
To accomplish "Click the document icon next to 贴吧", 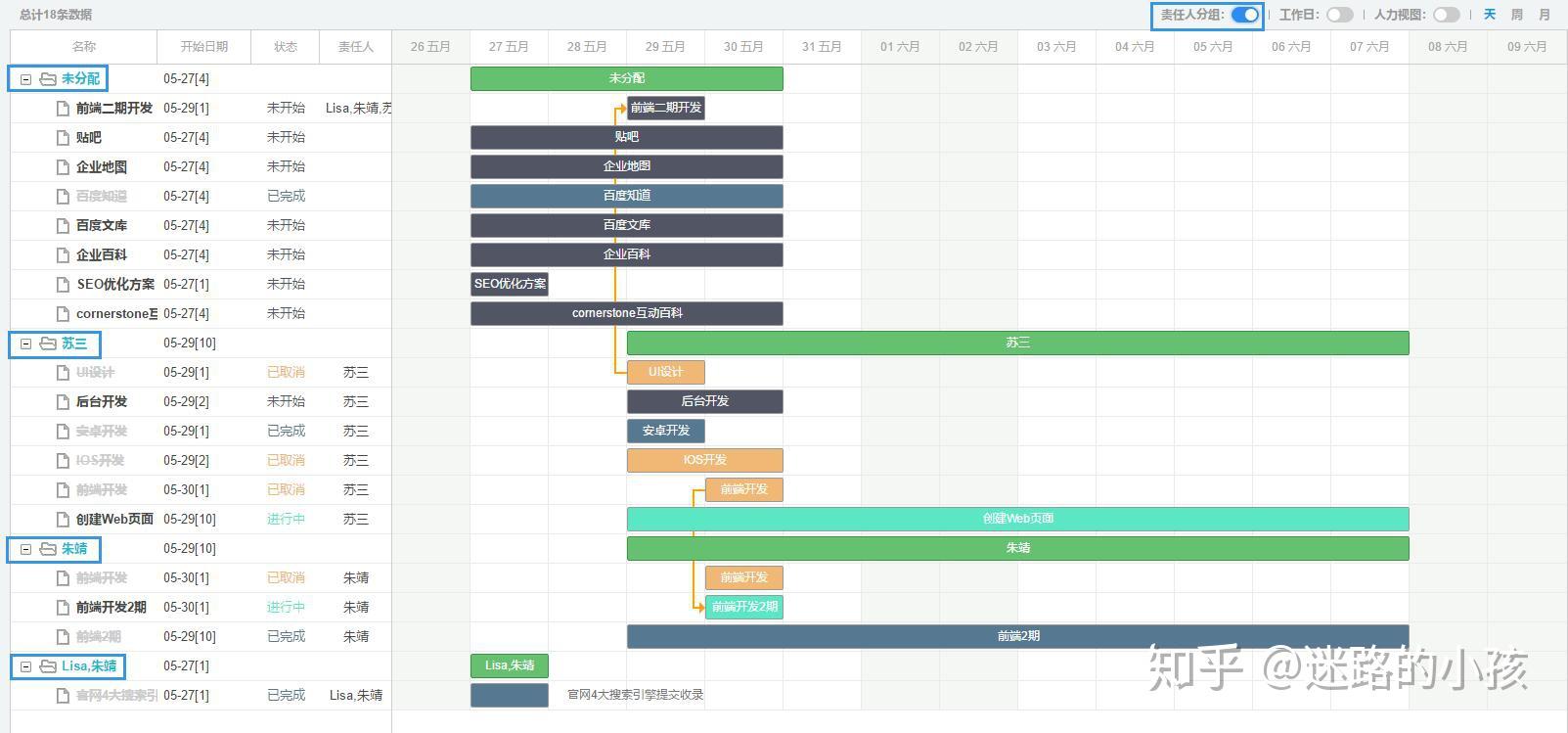I will pyautogui.click(x=63, y=138).
